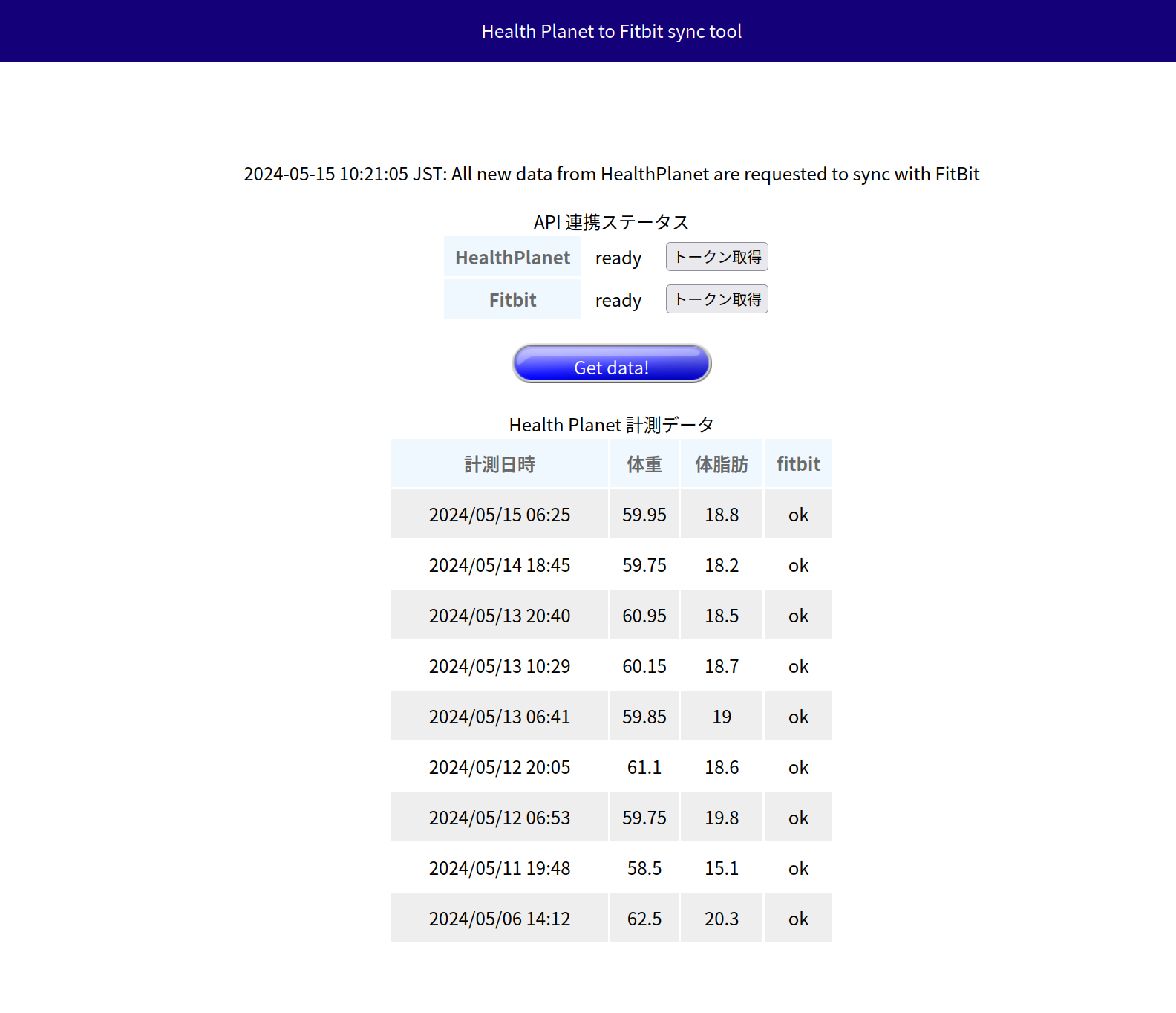
Task: Click ok status in the 2024/05/12 06:53 row
Action: 798,817
